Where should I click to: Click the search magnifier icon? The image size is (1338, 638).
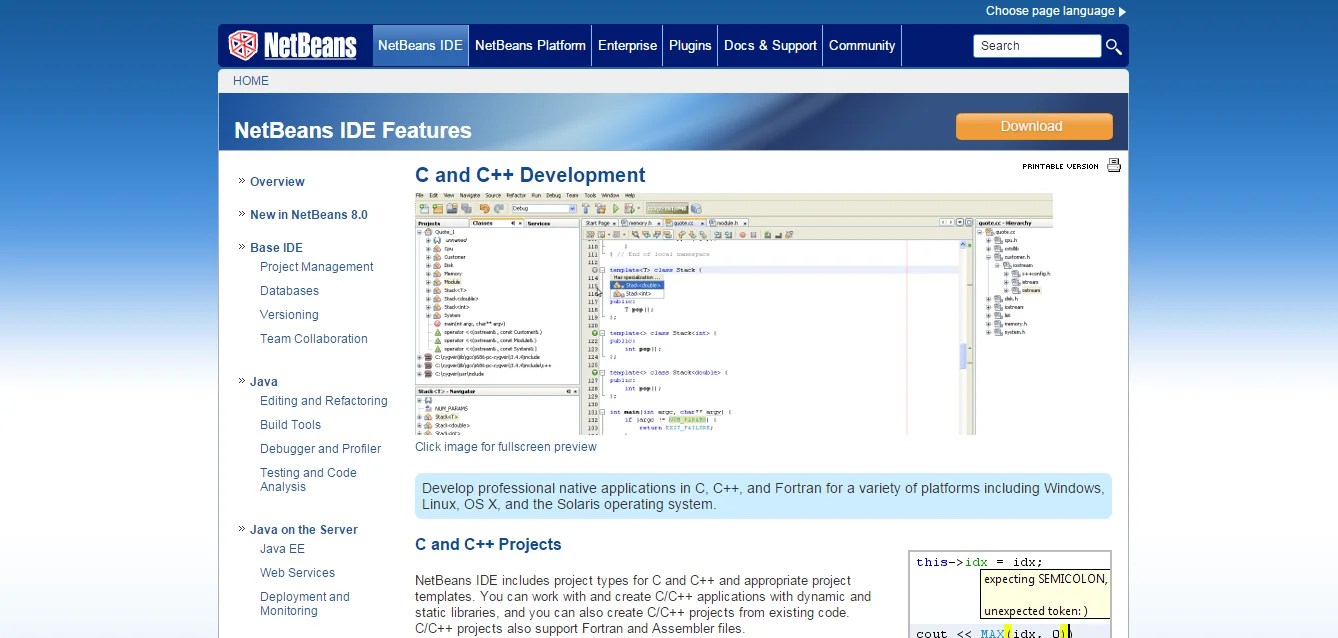tap(1113, 46)
